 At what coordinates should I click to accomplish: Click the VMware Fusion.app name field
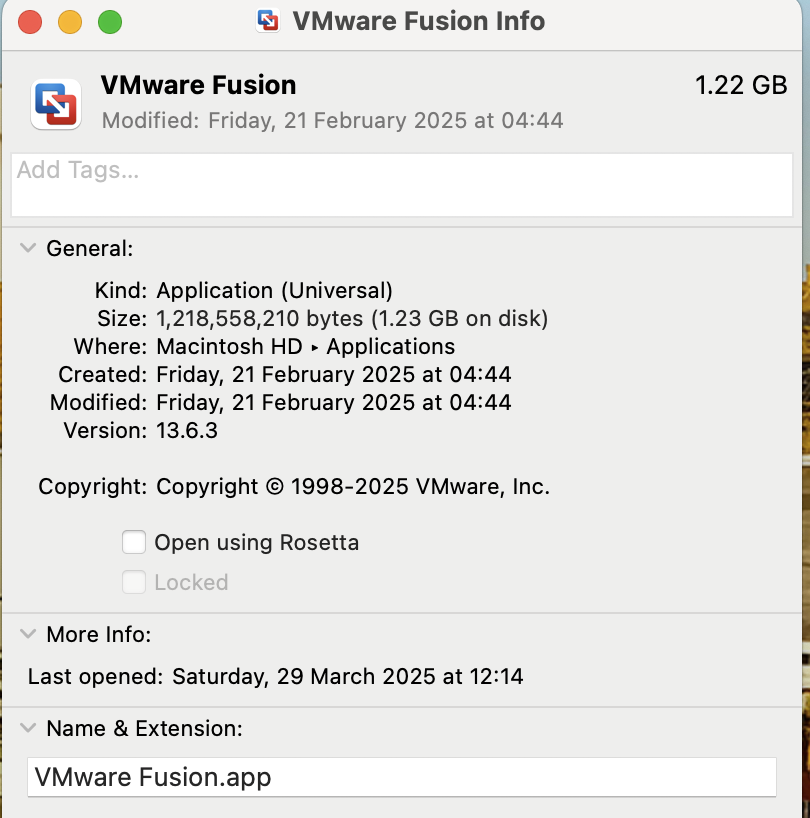tap(400, 777)
